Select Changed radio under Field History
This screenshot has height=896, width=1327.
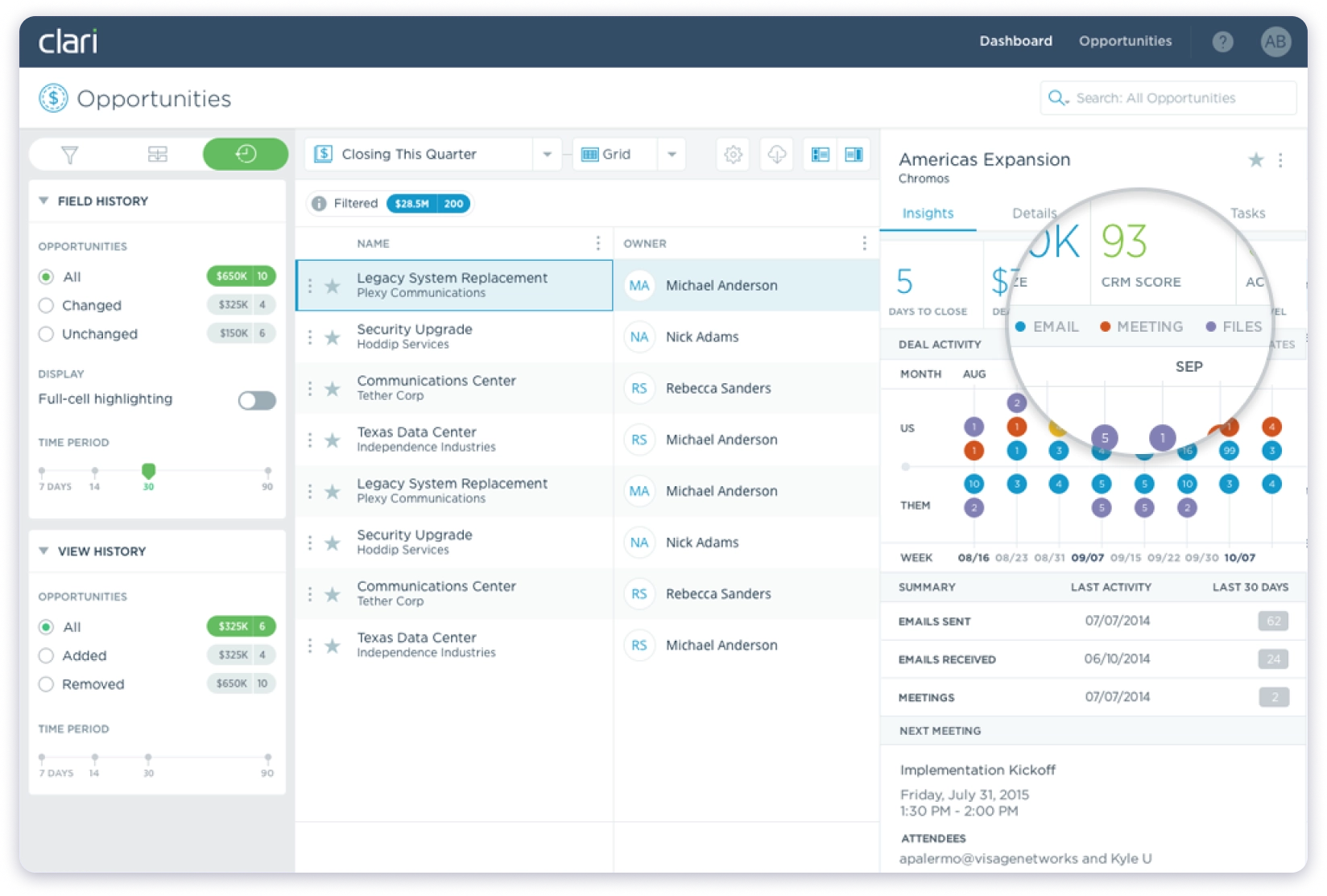point(47,306)
